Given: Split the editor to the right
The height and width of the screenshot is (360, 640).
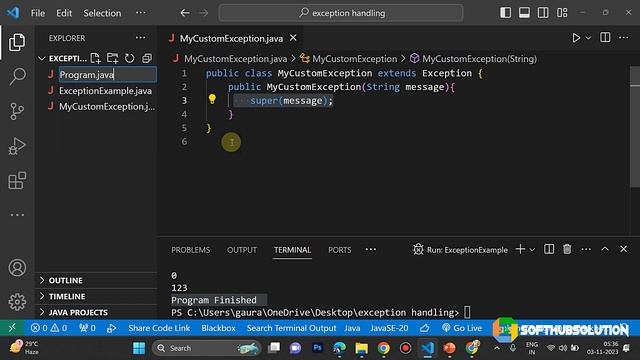Looking at the screenshot, I should tap(605, 38).
